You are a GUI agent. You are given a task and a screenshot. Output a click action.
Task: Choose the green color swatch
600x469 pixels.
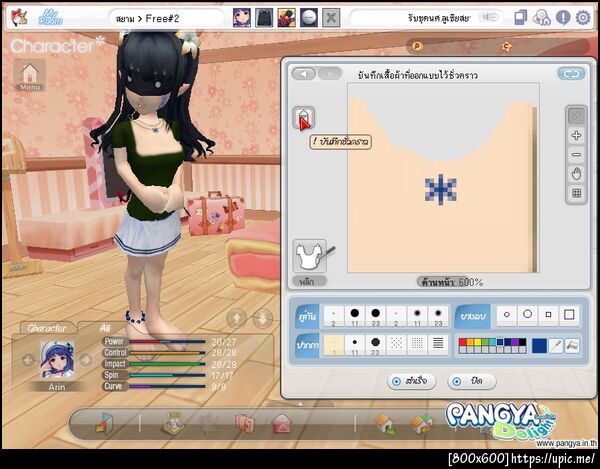click(485, 342)
